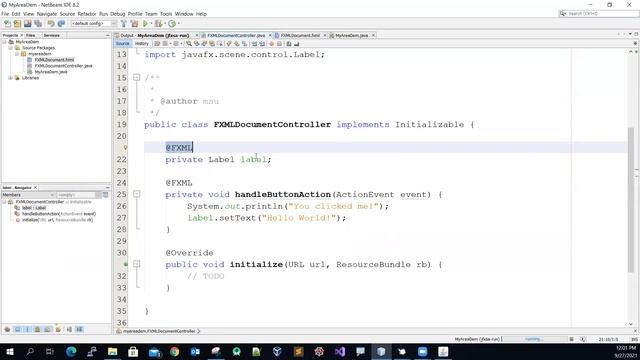Open the Window menu
The image size is (640, 360).
184,14
